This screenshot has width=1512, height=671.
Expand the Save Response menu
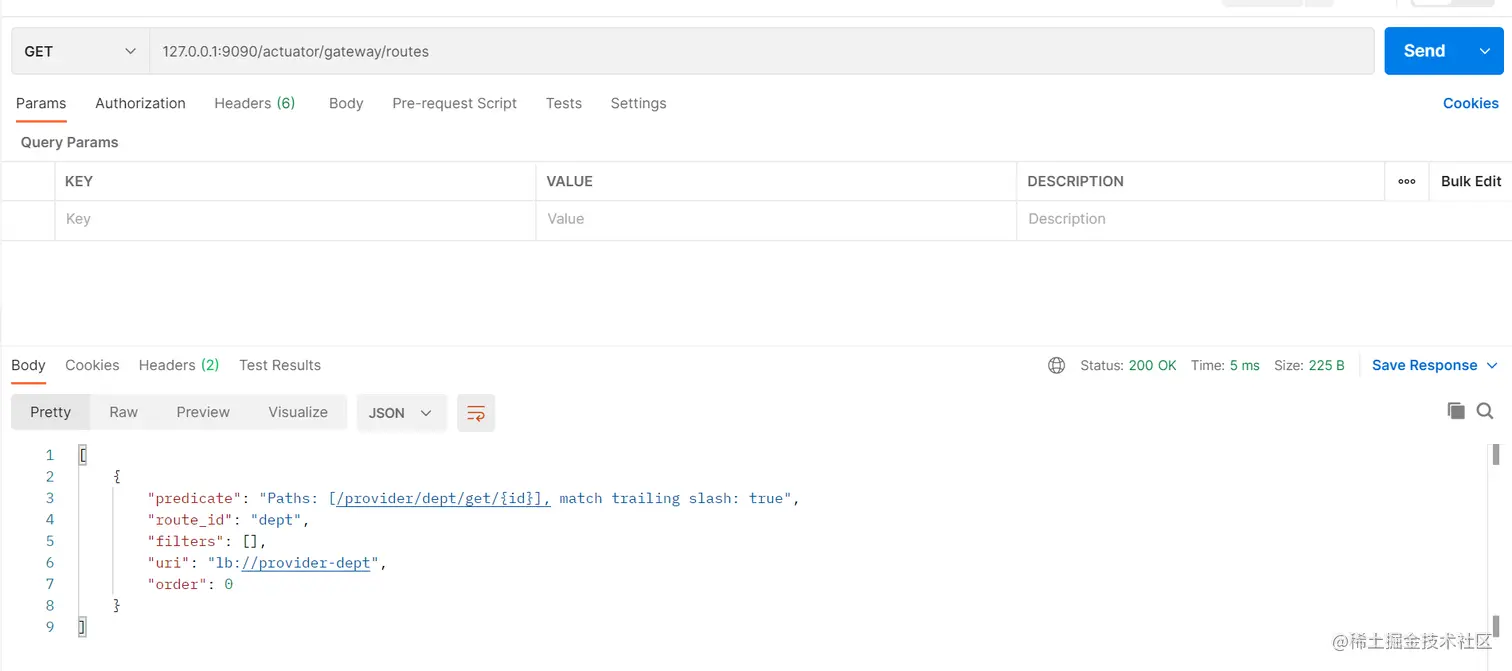pos(1492,366)
